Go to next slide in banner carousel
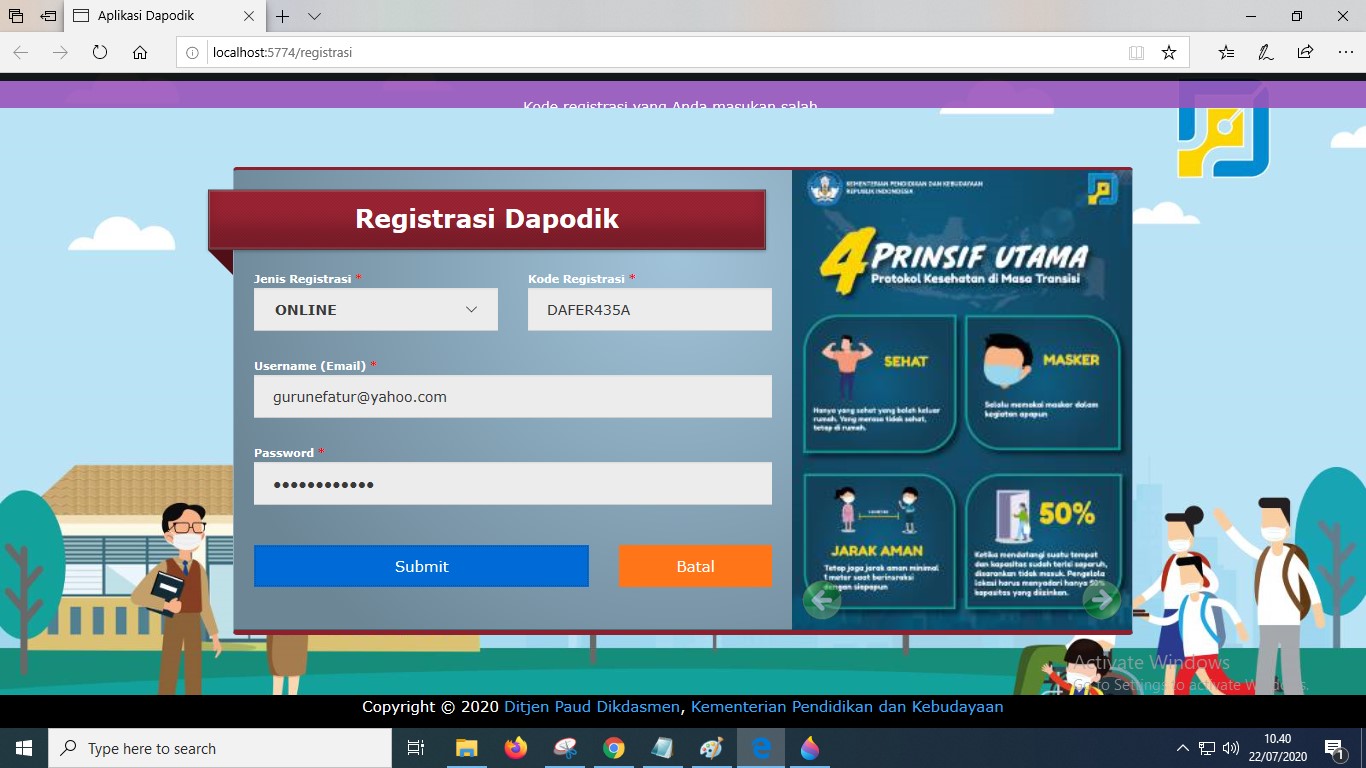Screen dimensions: 1366x768 [1102, 600]
